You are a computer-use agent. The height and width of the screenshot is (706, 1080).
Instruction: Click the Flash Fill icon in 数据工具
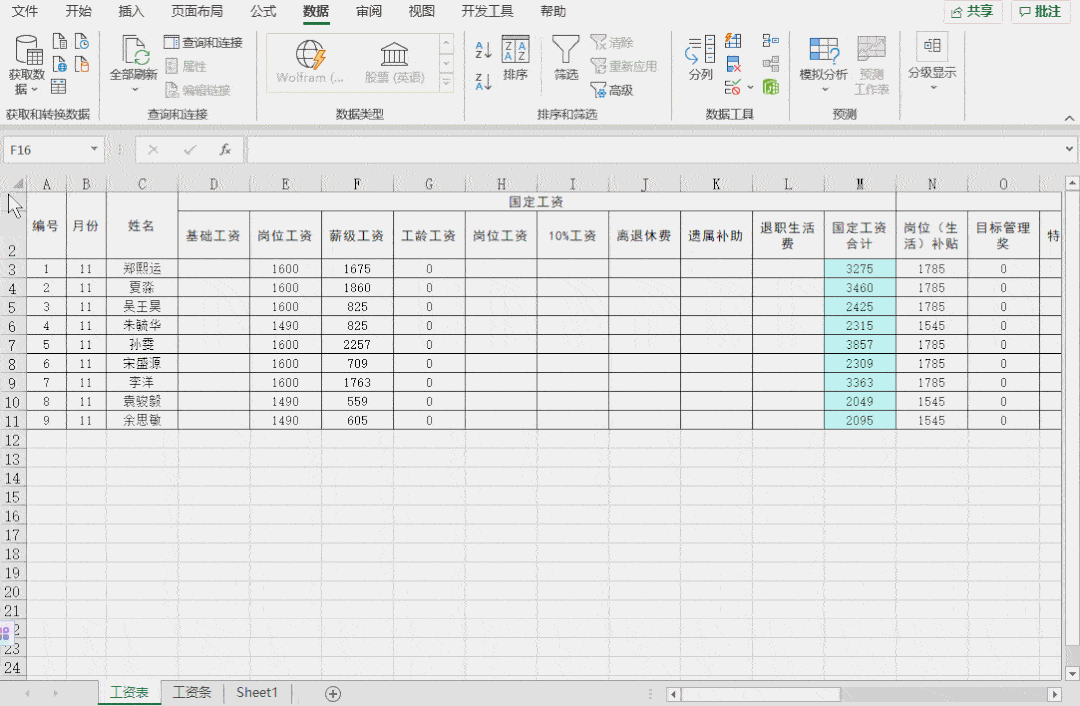click(x=733, y=41)
